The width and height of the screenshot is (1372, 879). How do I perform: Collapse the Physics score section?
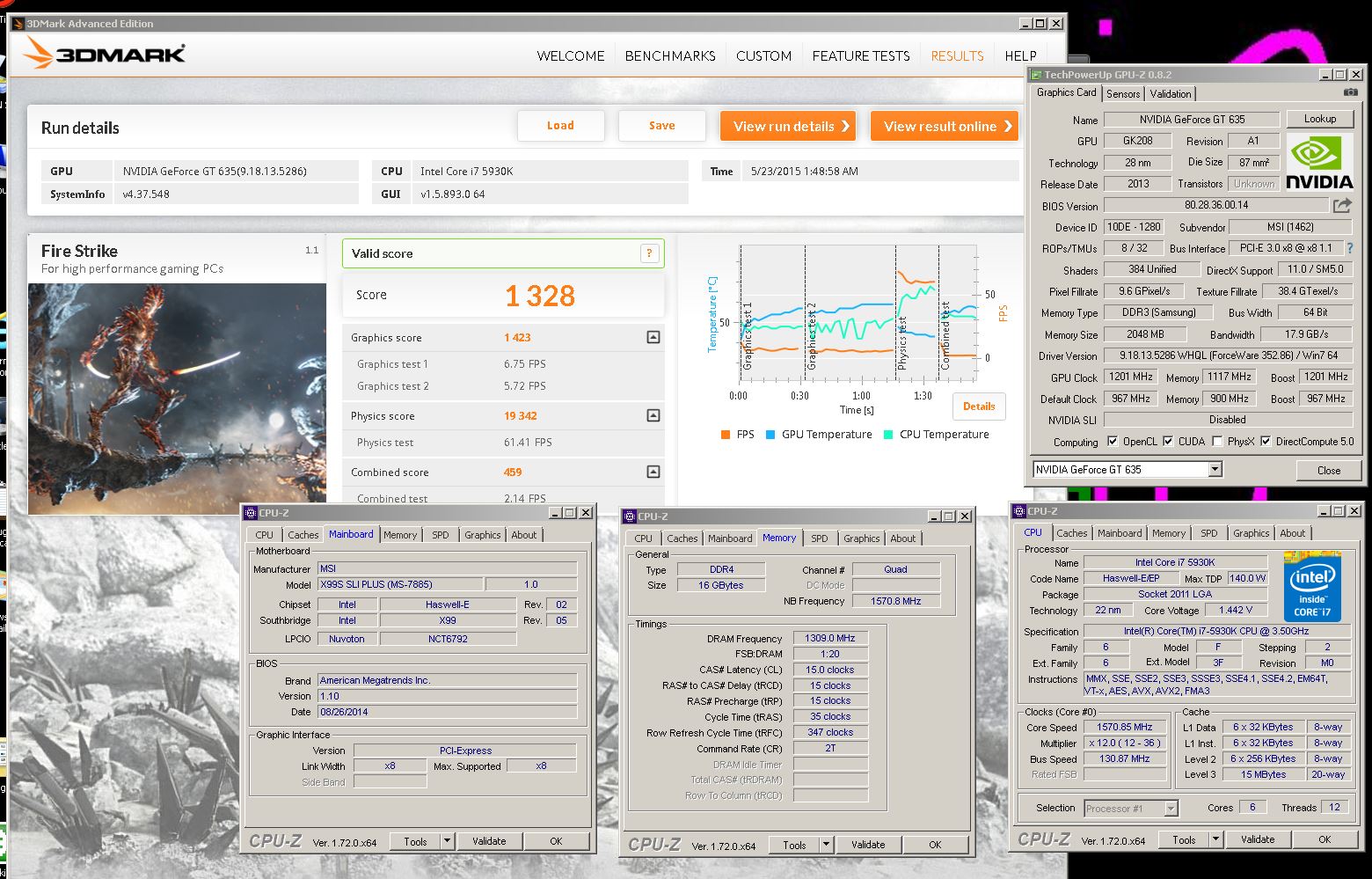click(653, 415)
